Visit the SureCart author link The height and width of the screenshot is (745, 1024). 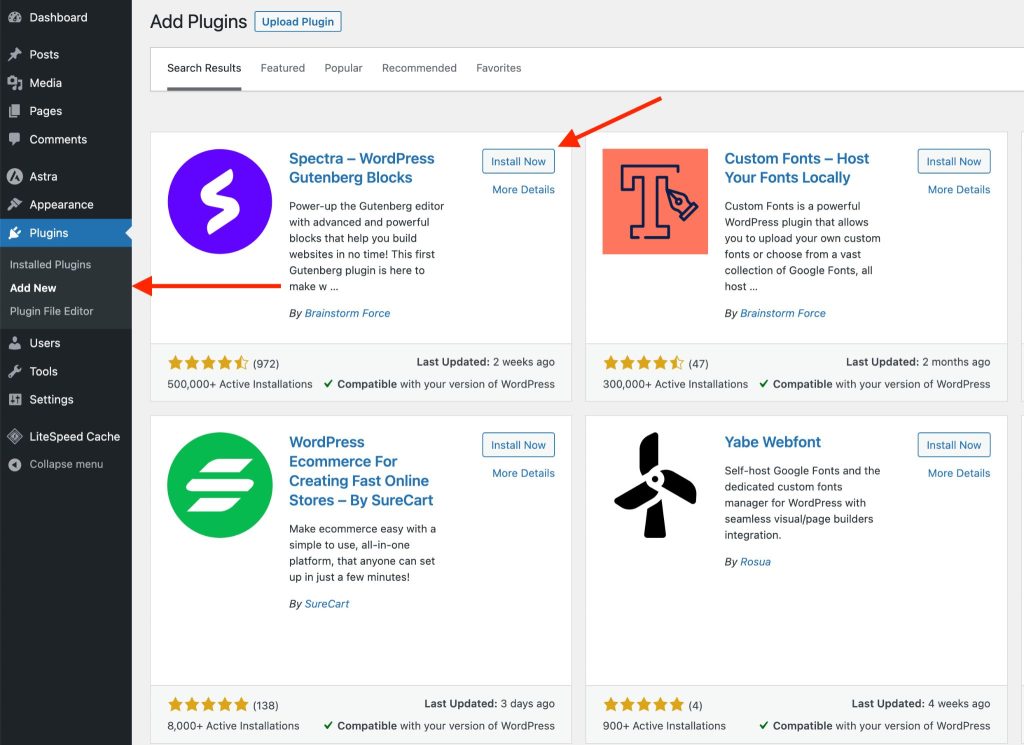[x=327, y=604]
